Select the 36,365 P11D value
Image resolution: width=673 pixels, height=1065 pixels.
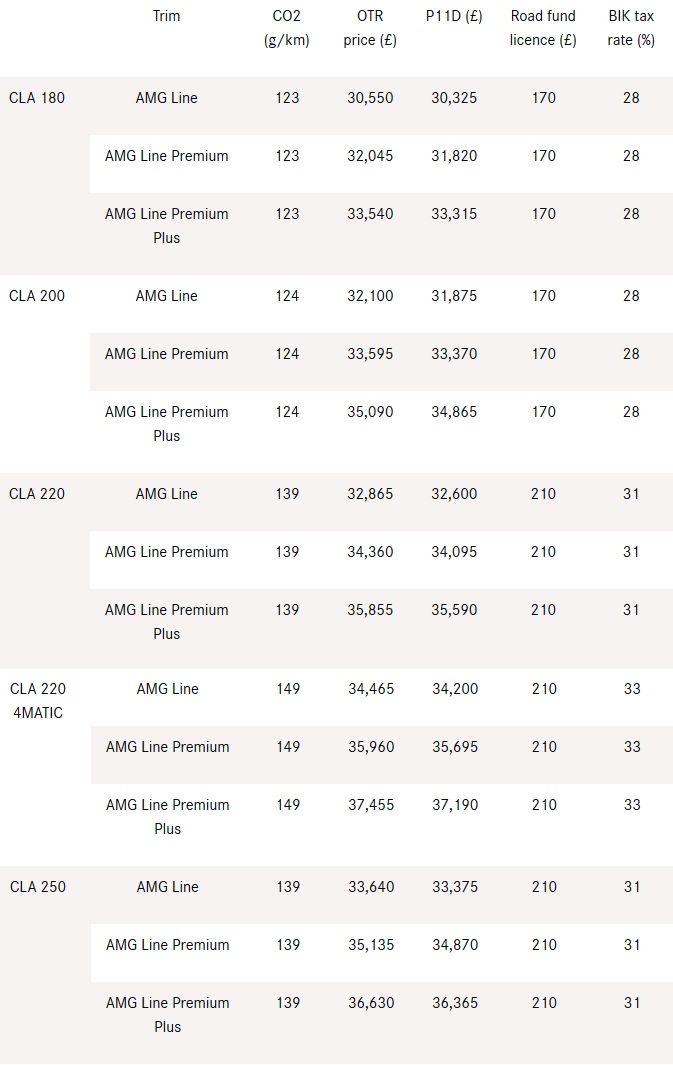455,1003
